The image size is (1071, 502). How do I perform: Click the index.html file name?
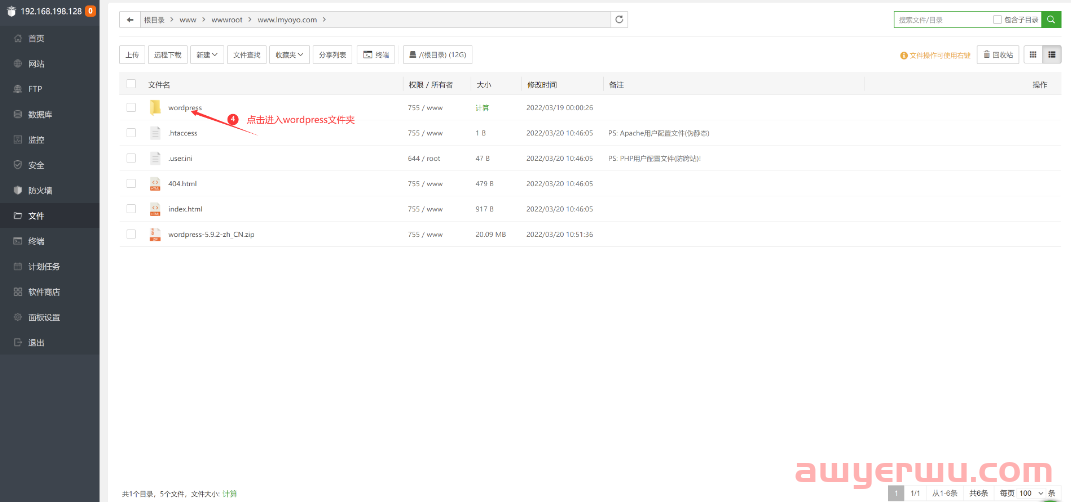pyautogui.click(x=185, y=208)
